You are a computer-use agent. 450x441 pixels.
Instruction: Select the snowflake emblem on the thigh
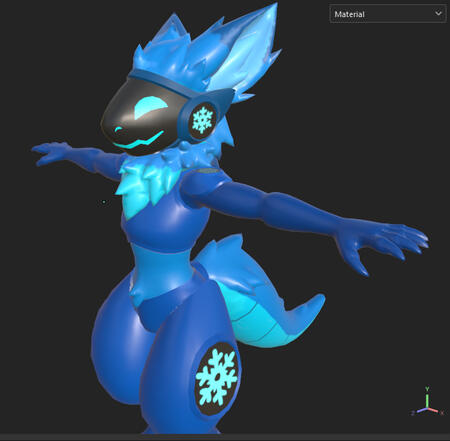217,379
